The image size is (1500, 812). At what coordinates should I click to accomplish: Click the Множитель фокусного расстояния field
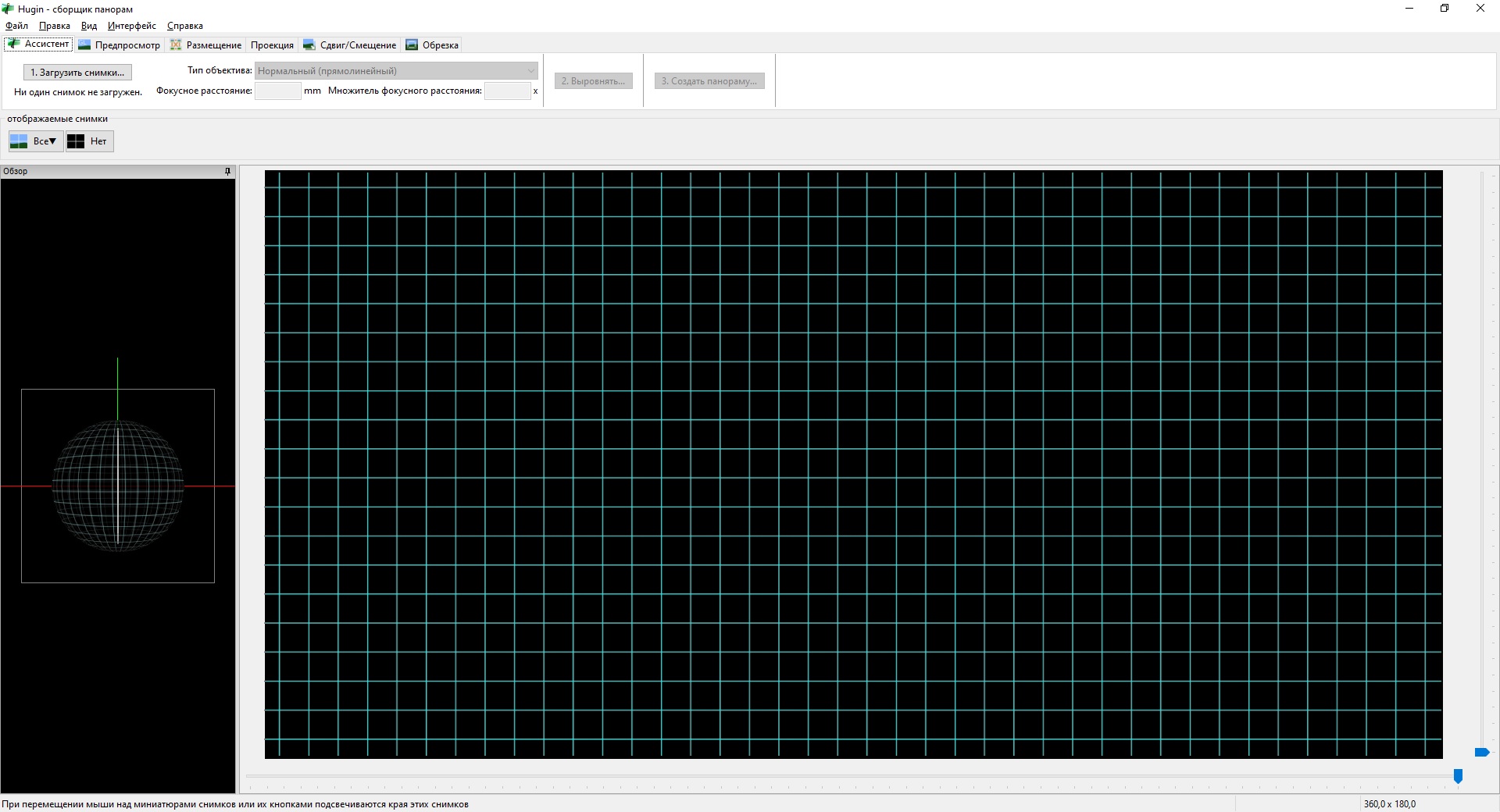click(x=507, y=91)
